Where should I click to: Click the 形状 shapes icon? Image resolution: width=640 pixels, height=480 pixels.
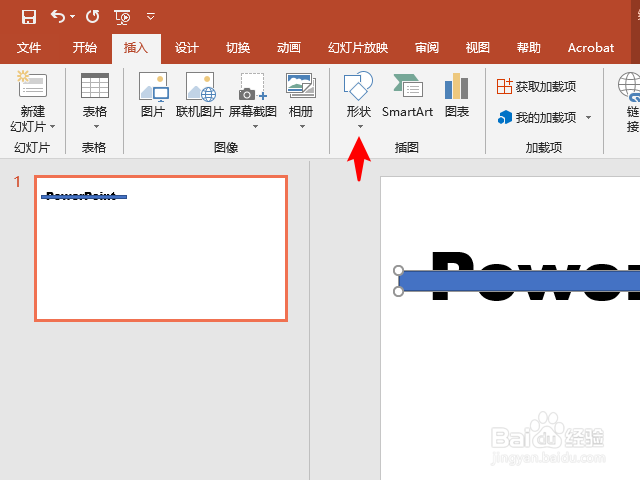click(358, 86)
